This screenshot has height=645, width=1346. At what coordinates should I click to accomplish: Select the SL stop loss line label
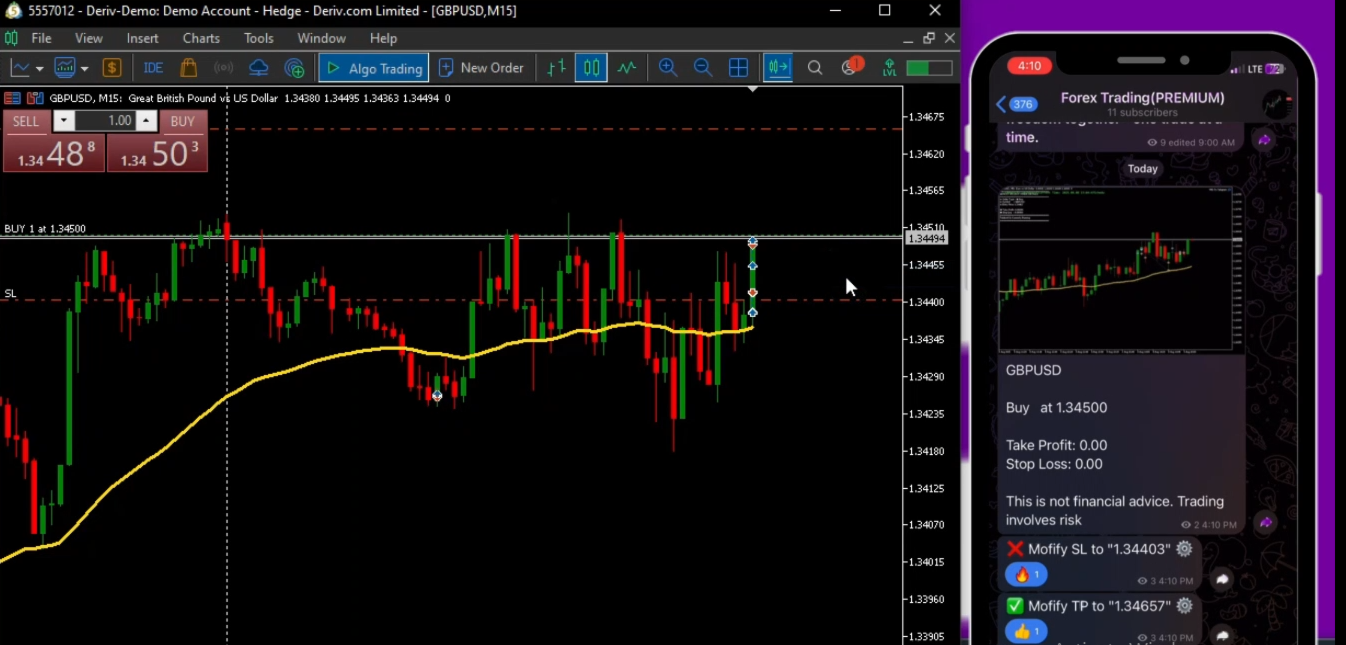pos(10,293)
